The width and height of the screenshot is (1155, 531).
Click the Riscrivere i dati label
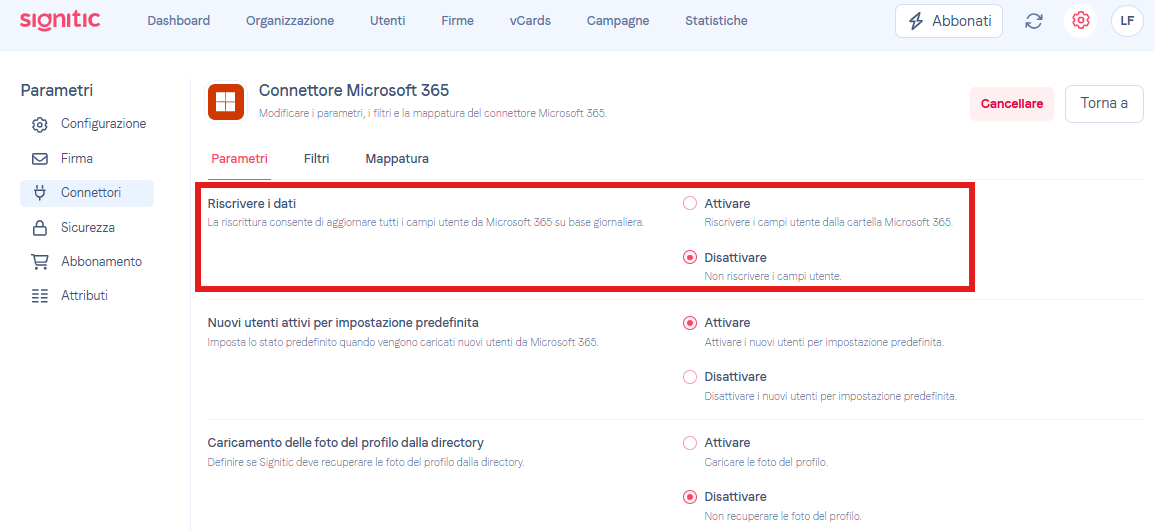pyautogui.click(x=251, y=203)
